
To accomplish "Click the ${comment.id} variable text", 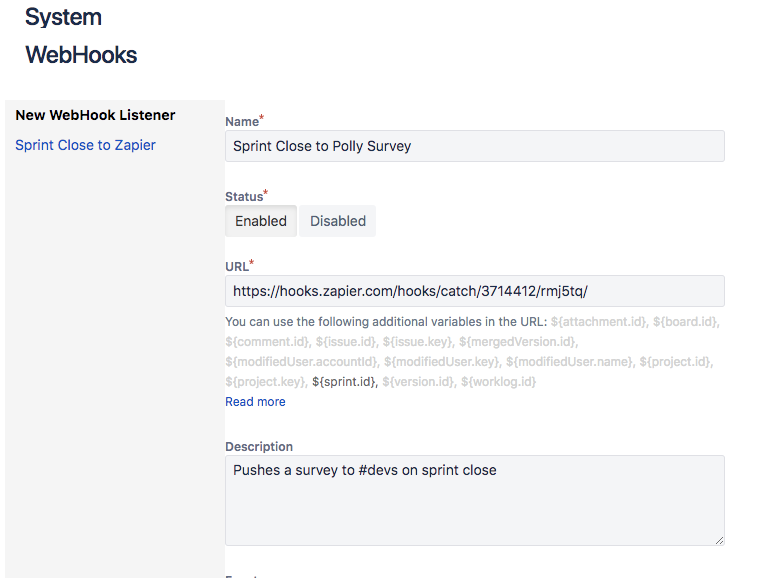I will tap(268, 342).
